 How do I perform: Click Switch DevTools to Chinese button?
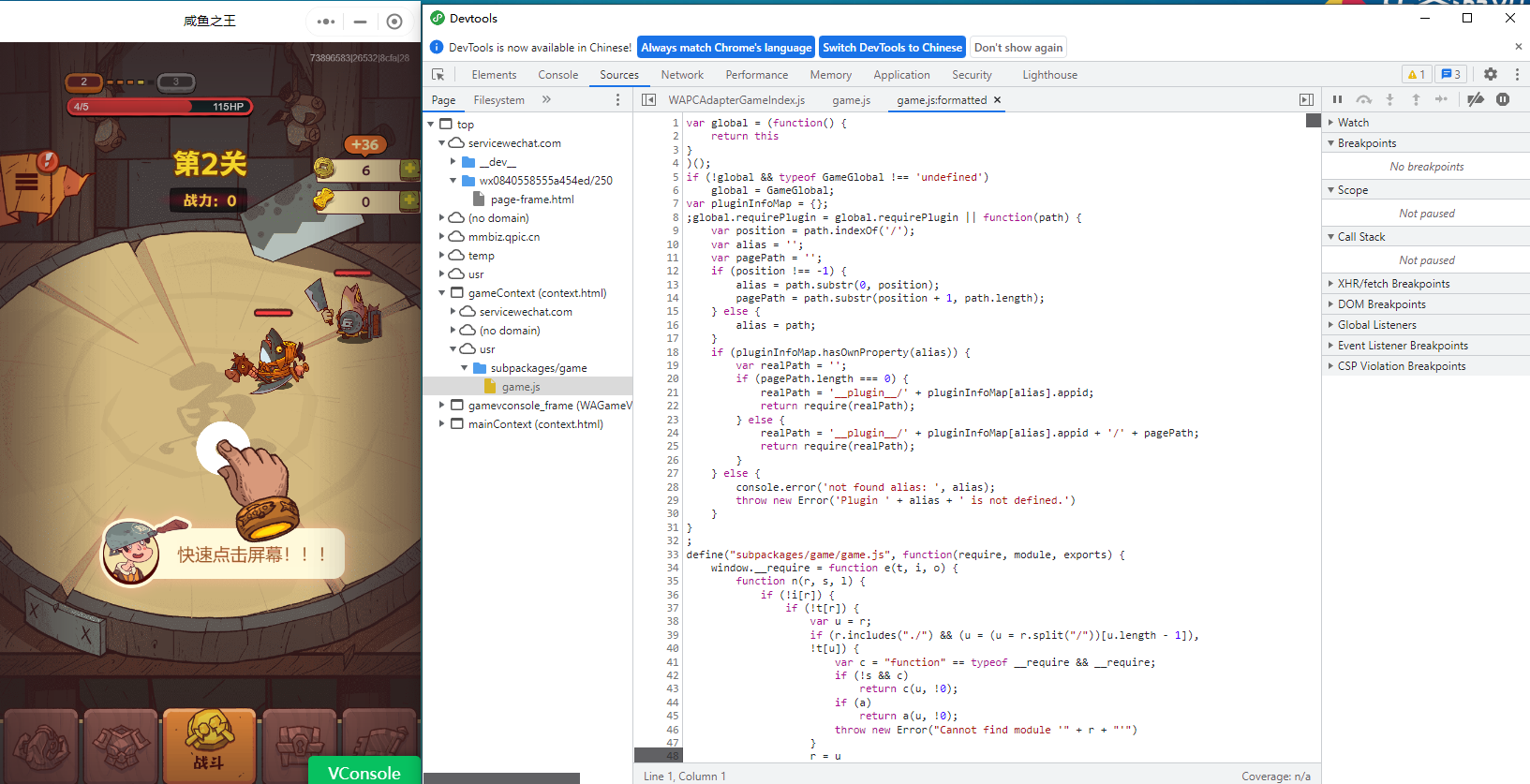[892, 48]
